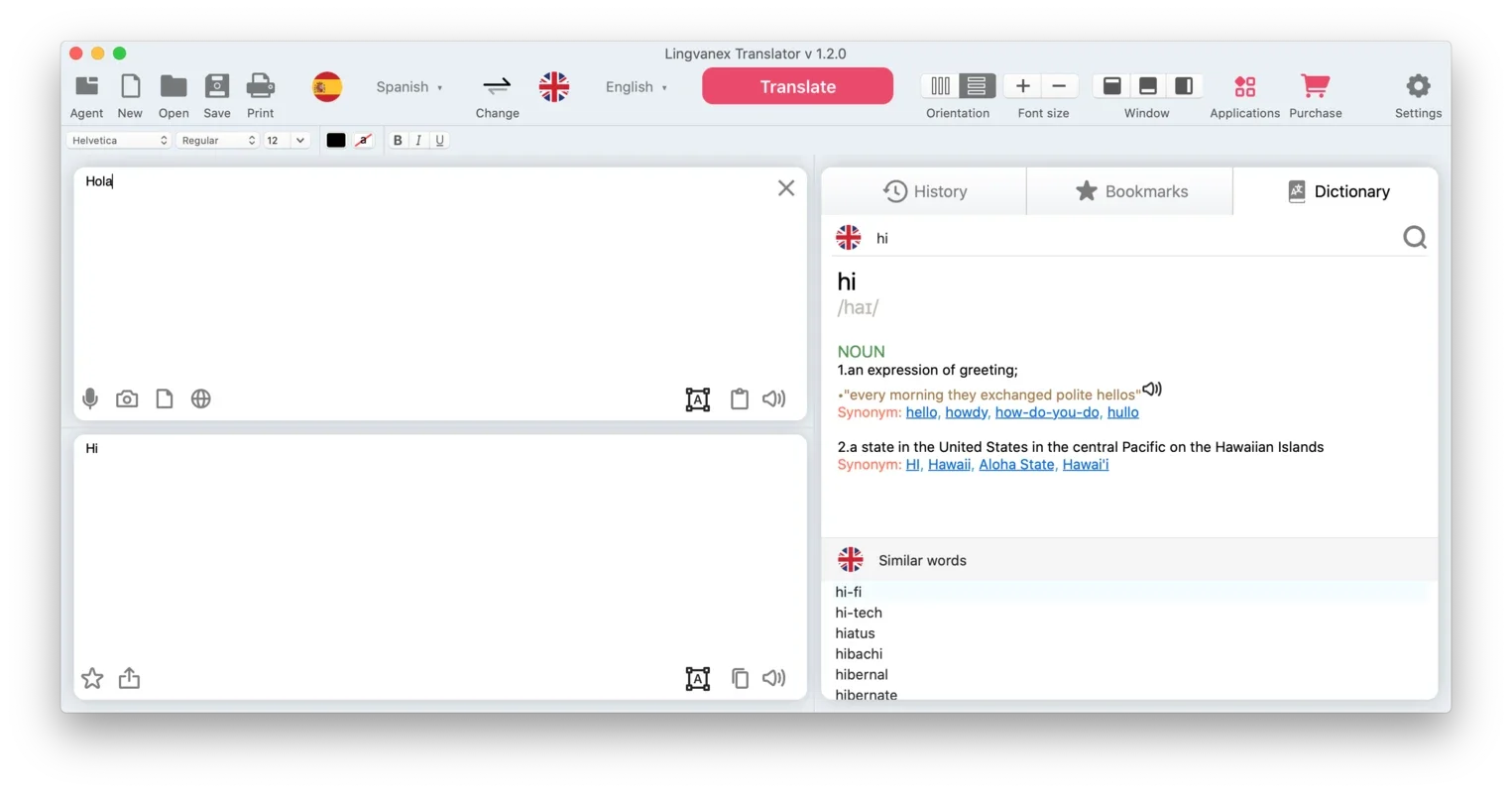1512x793 pixels.
Task: Open synonym link hello
Action: (921, 412)
